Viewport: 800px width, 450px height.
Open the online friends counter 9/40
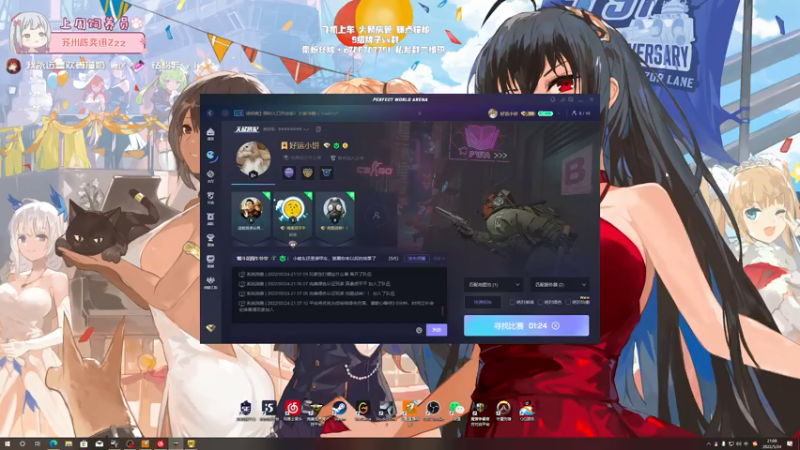(x=581, y=113)
